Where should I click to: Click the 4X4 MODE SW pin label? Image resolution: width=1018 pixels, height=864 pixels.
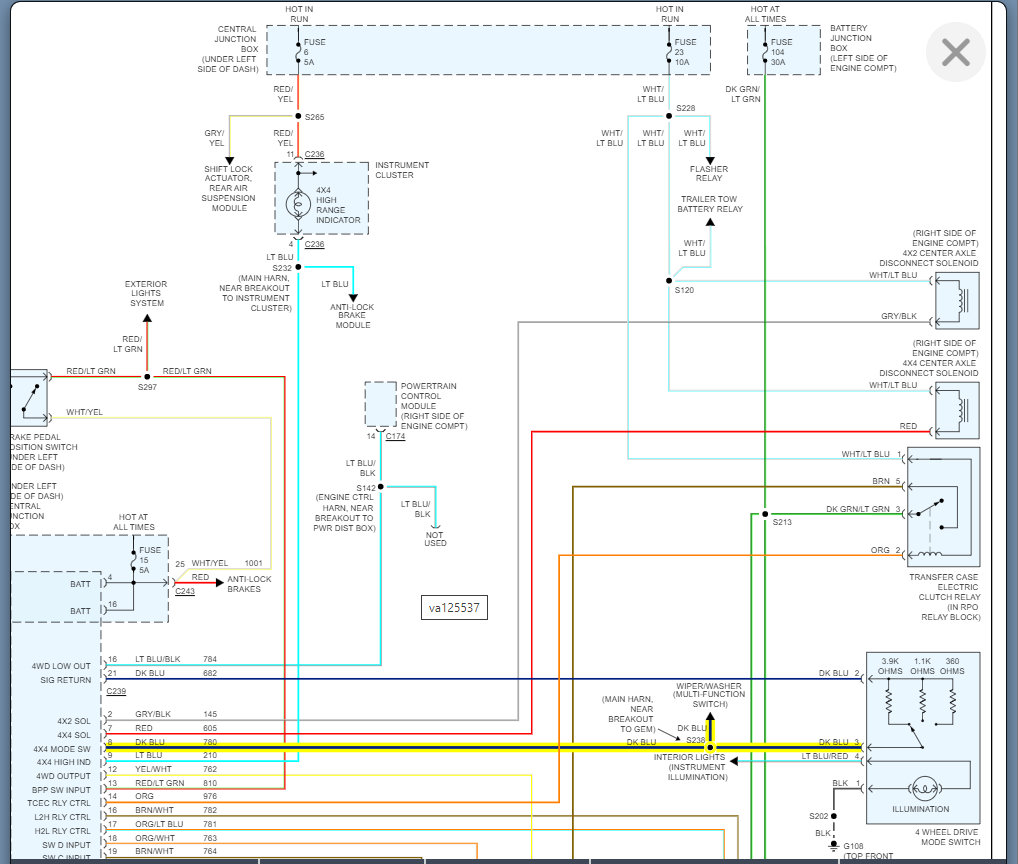click(x=62, y=748)
